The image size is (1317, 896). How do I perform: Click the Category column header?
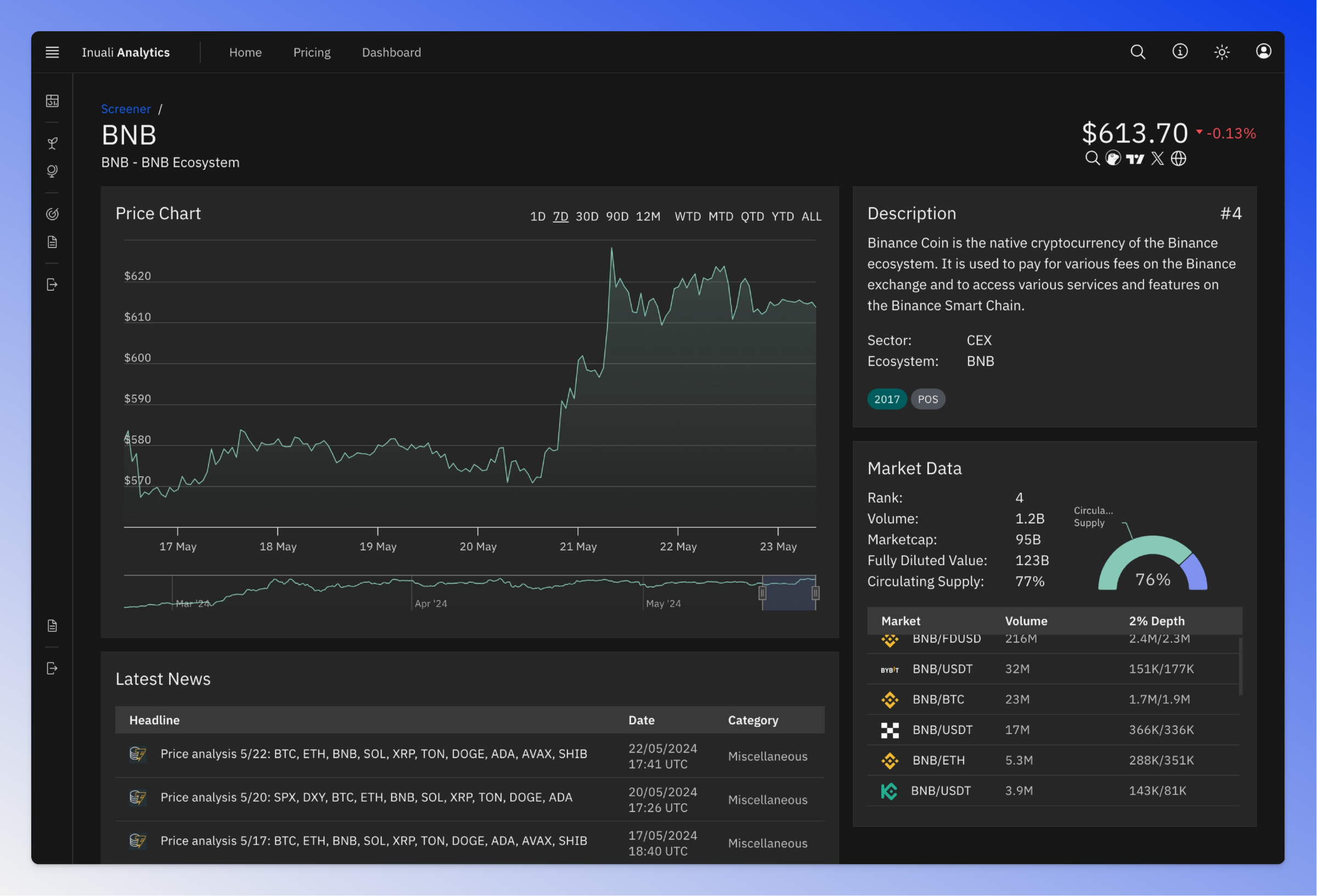pyautogui.click(x=753, y=721)
